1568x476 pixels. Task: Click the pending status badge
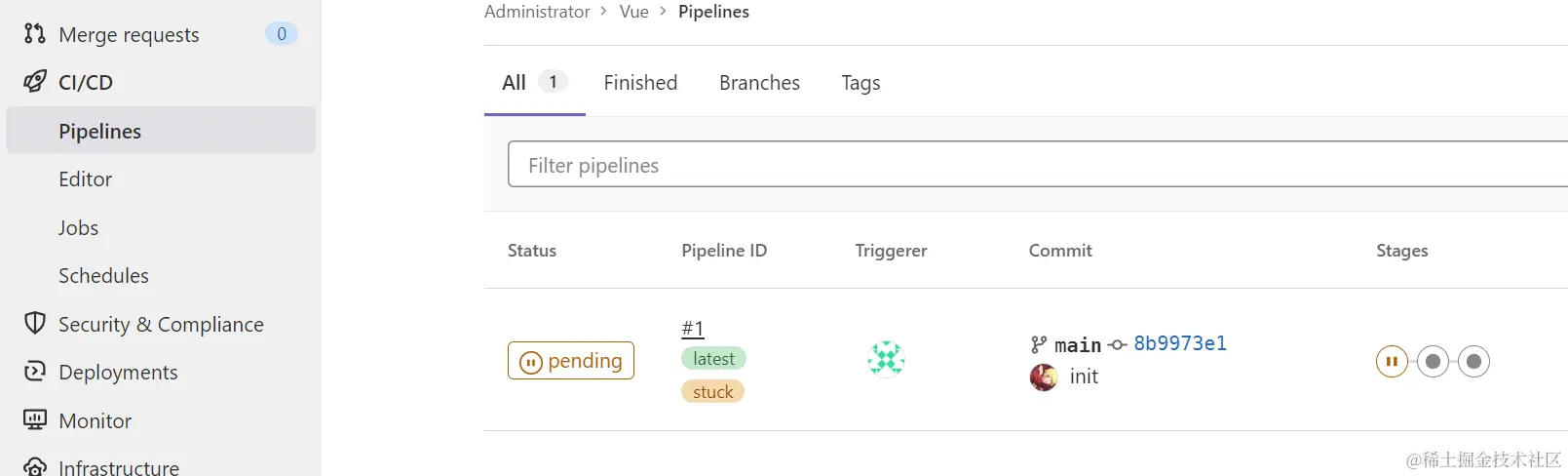click(x=571, y=361)
